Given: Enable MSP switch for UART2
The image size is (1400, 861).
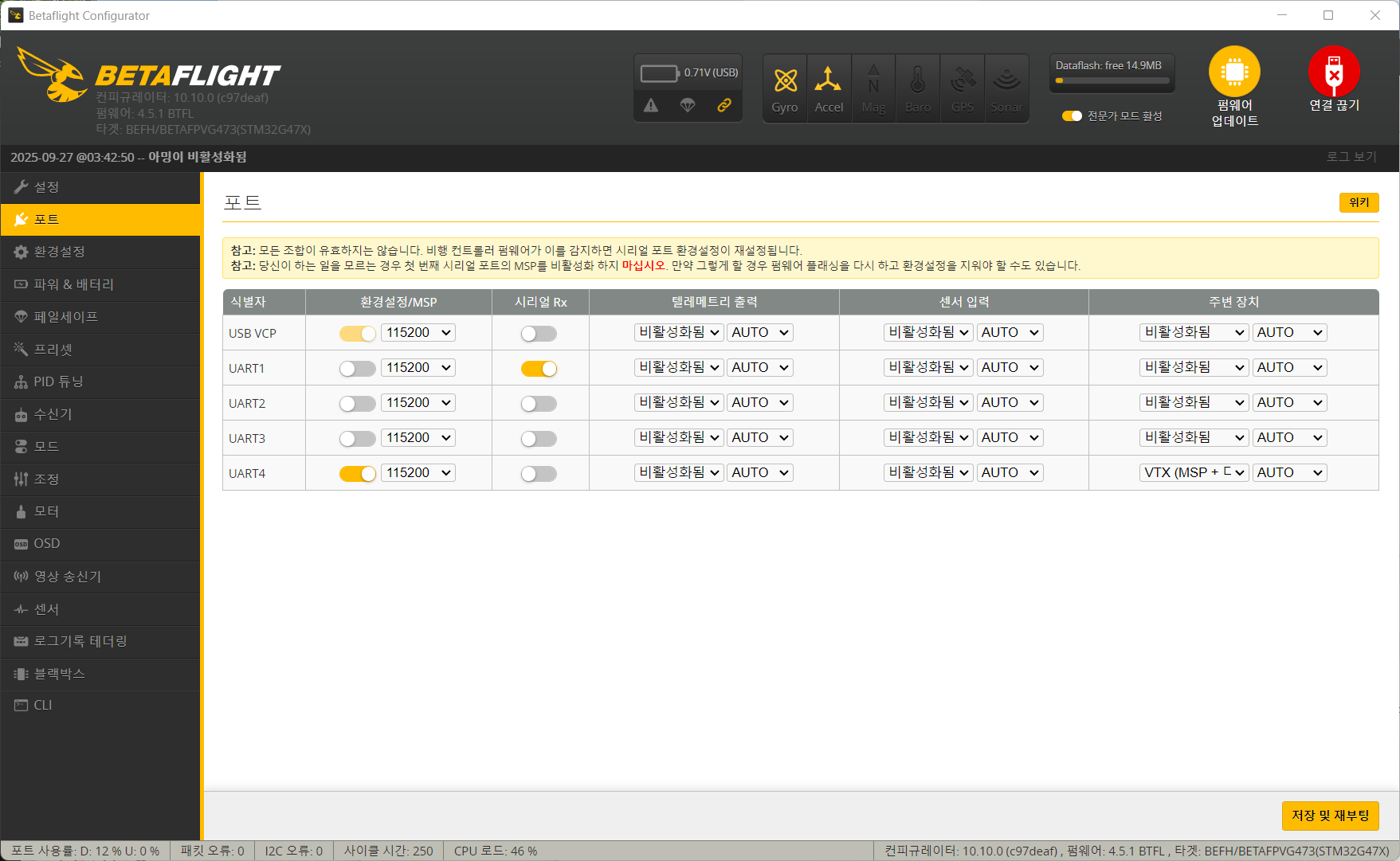Looking at the screenshot, I should click(x=357, y=404).
